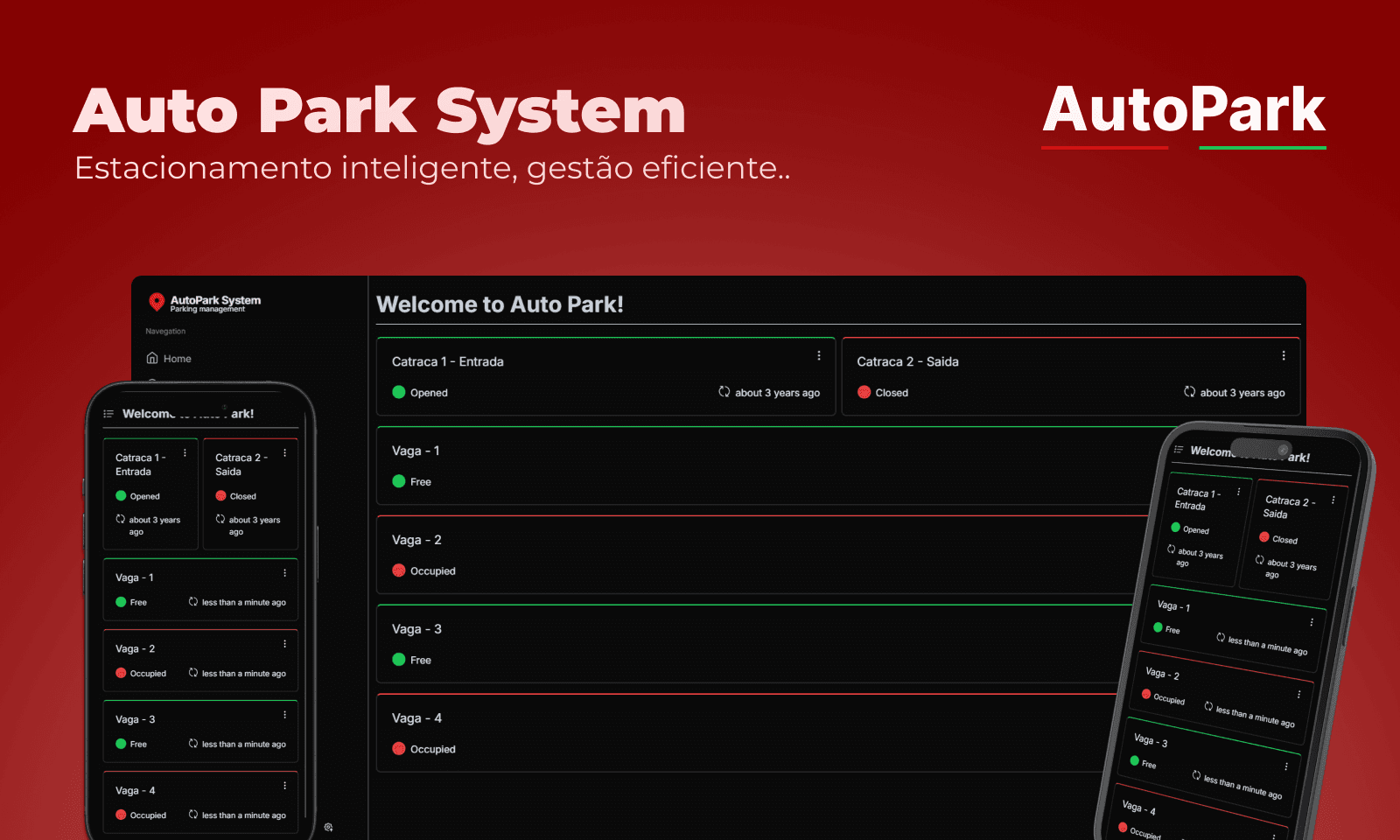Image resolution: width=1400 pixels, height=840 pixels.
Task: Toggle the Closed status dot on Catraca 2
Action: tap(863, 392)
